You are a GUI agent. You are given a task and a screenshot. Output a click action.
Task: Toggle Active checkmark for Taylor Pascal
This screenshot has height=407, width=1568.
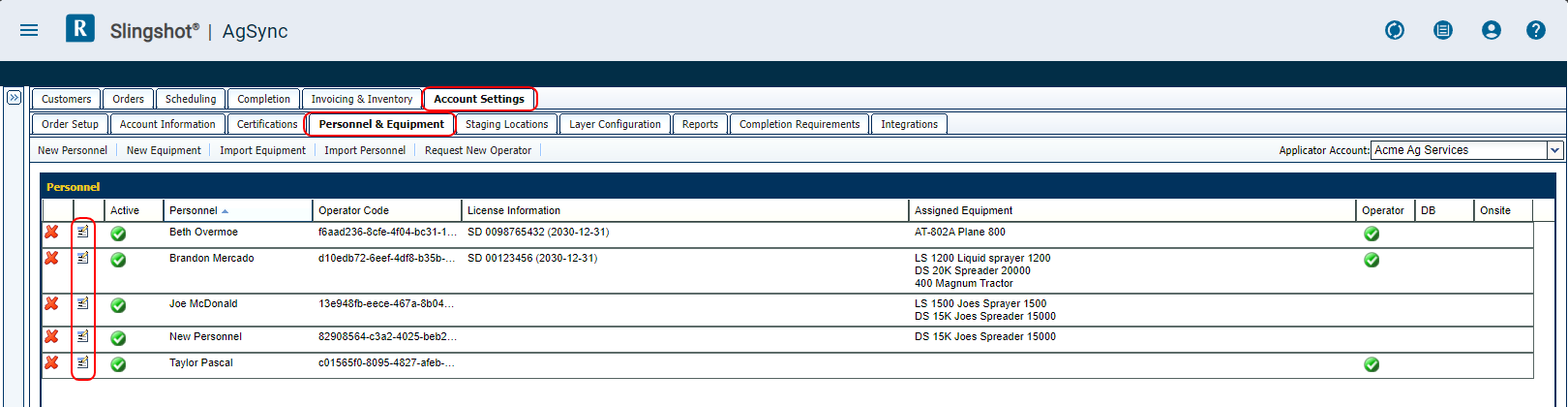pos(118,364)
